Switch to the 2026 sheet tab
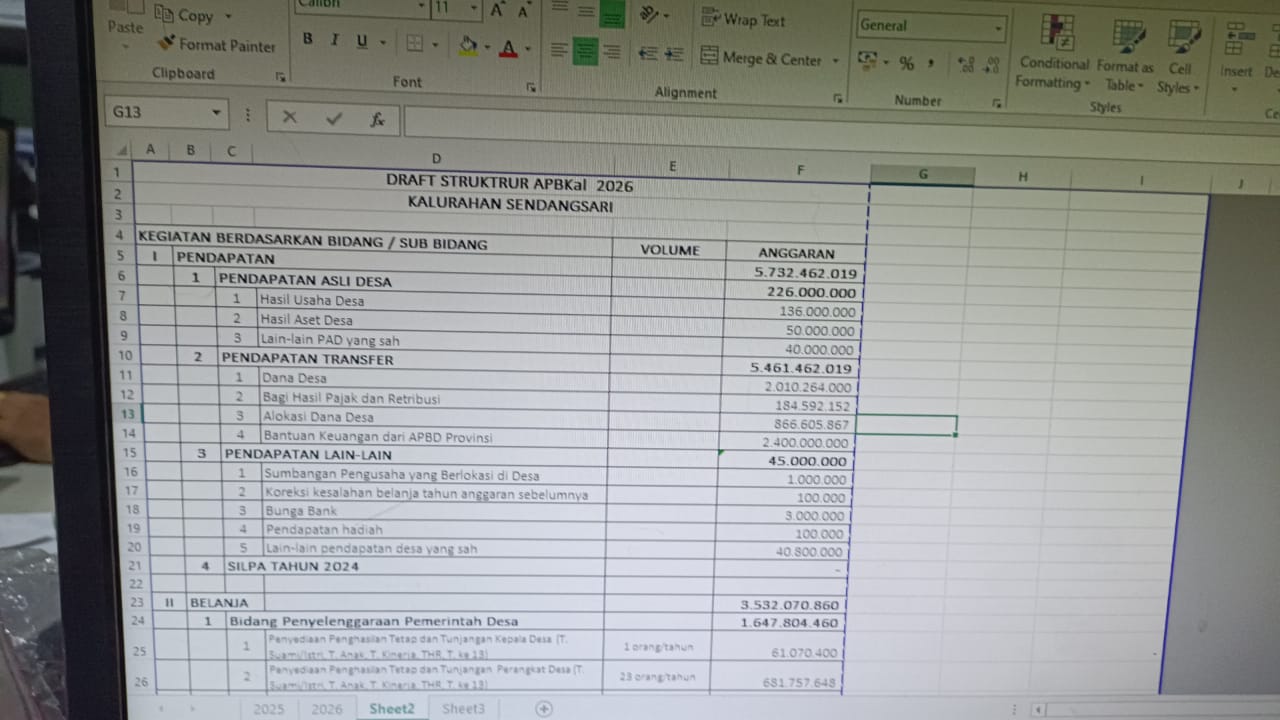The height and width of the screenshot is (720, 1280). pyautogui.click(x=327, y=709)
